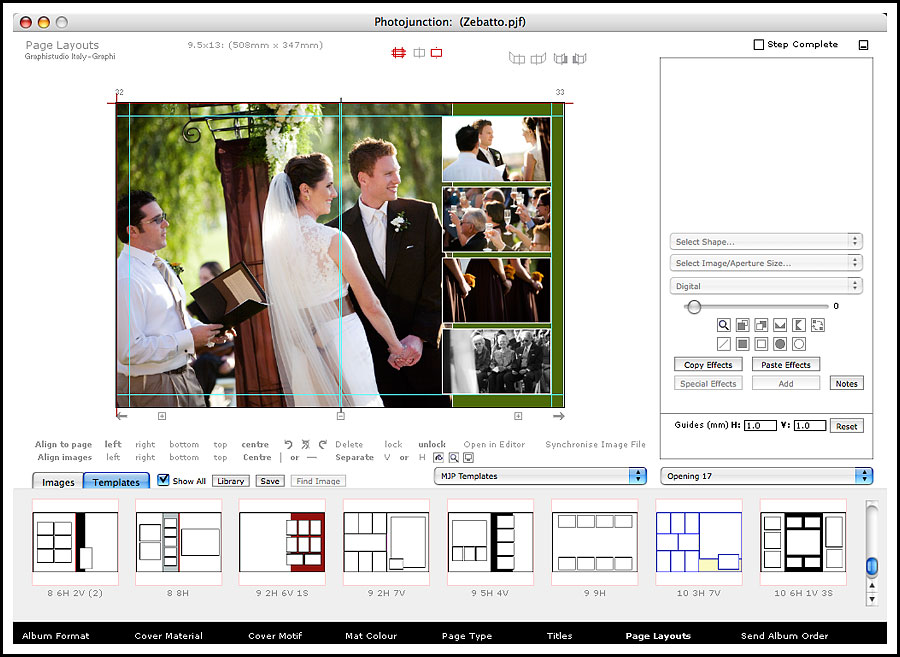900x657 pixels.
Task: Click the rotate right arrow icon
Action: pyautogui.click(x=322, y=444)
